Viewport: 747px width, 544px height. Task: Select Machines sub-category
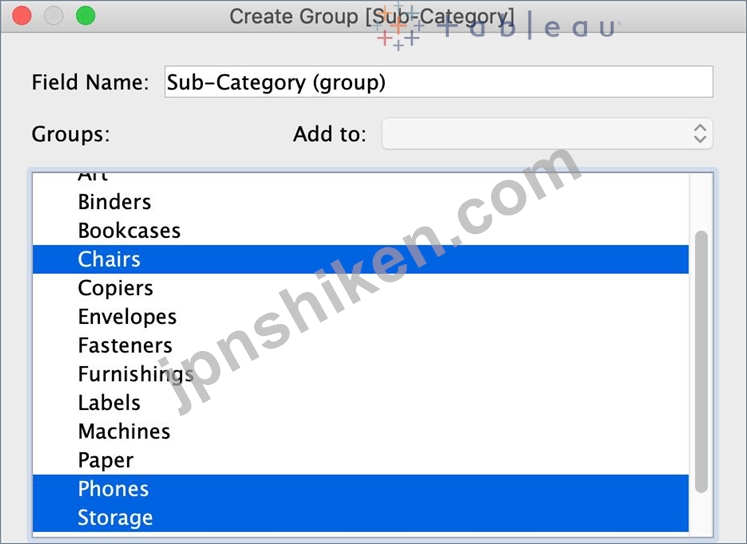[x=361, y=432]
